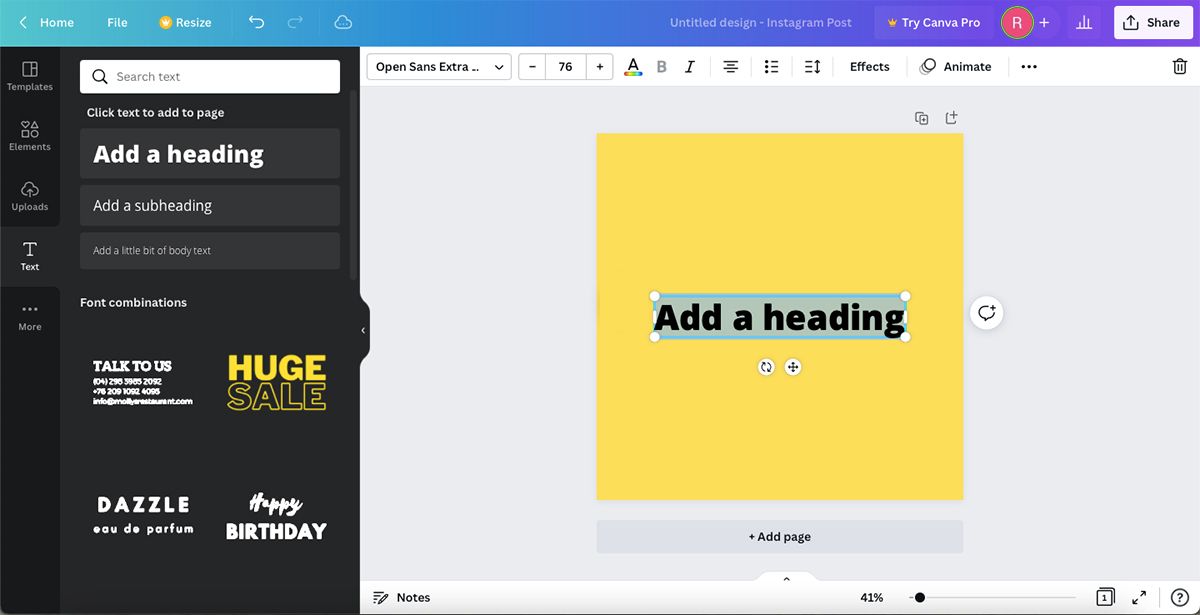Click the redo arrow icon
1200x615 pixels.
295,22
